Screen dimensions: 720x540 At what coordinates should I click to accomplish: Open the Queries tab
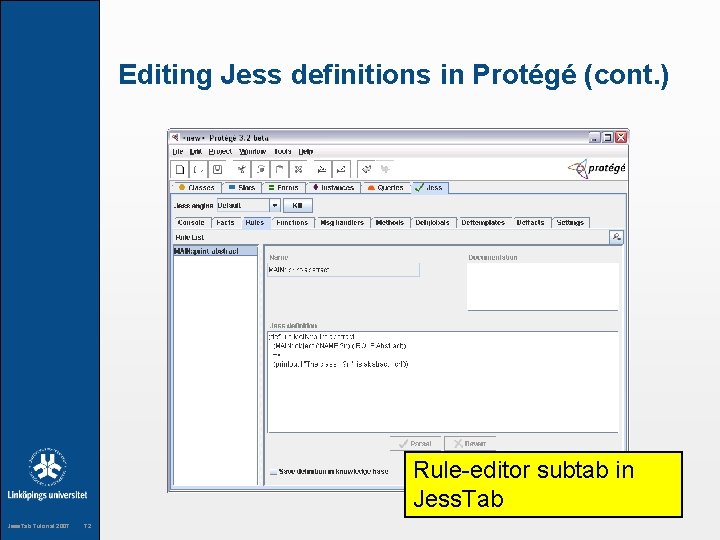pos(386,187)
